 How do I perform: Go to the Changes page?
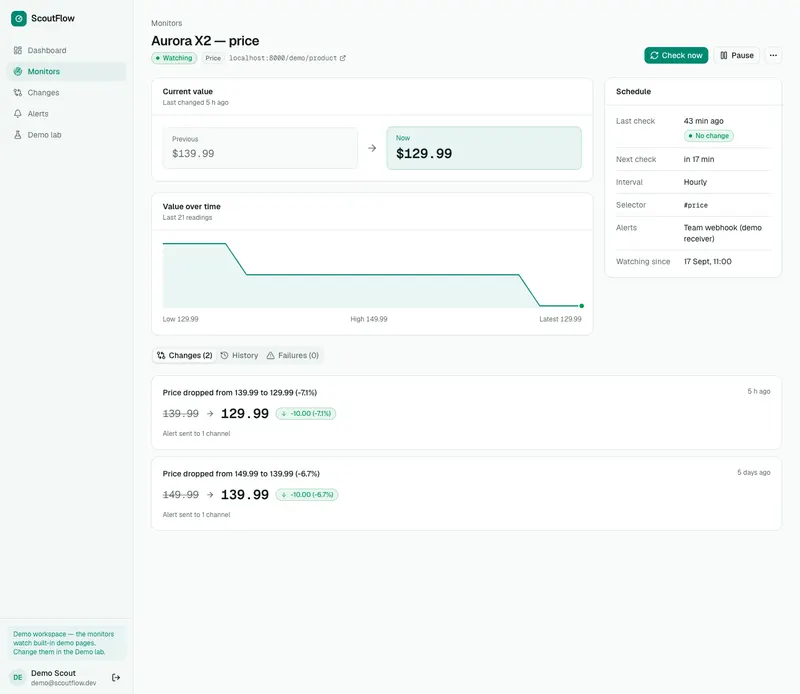tap(66, 93)
